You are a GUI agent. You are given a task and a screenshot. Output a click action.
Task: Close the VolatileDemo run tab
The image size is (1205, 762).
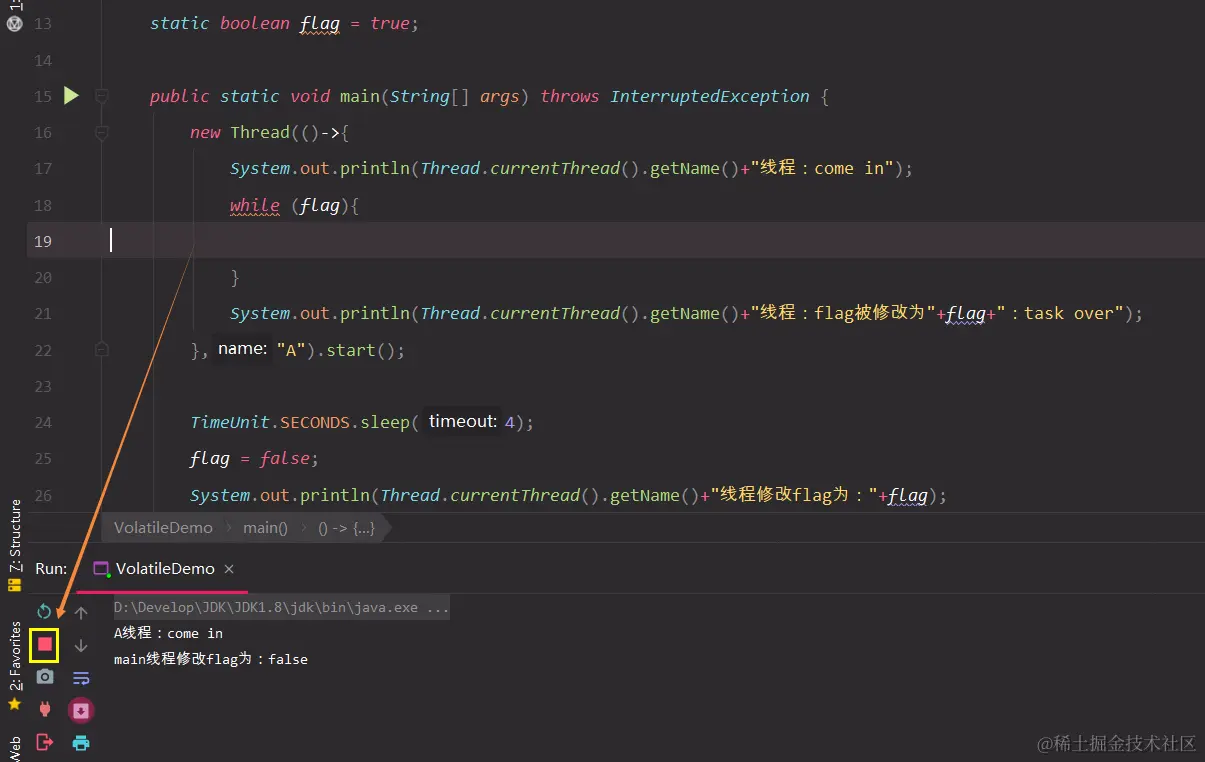pos(229,568)
